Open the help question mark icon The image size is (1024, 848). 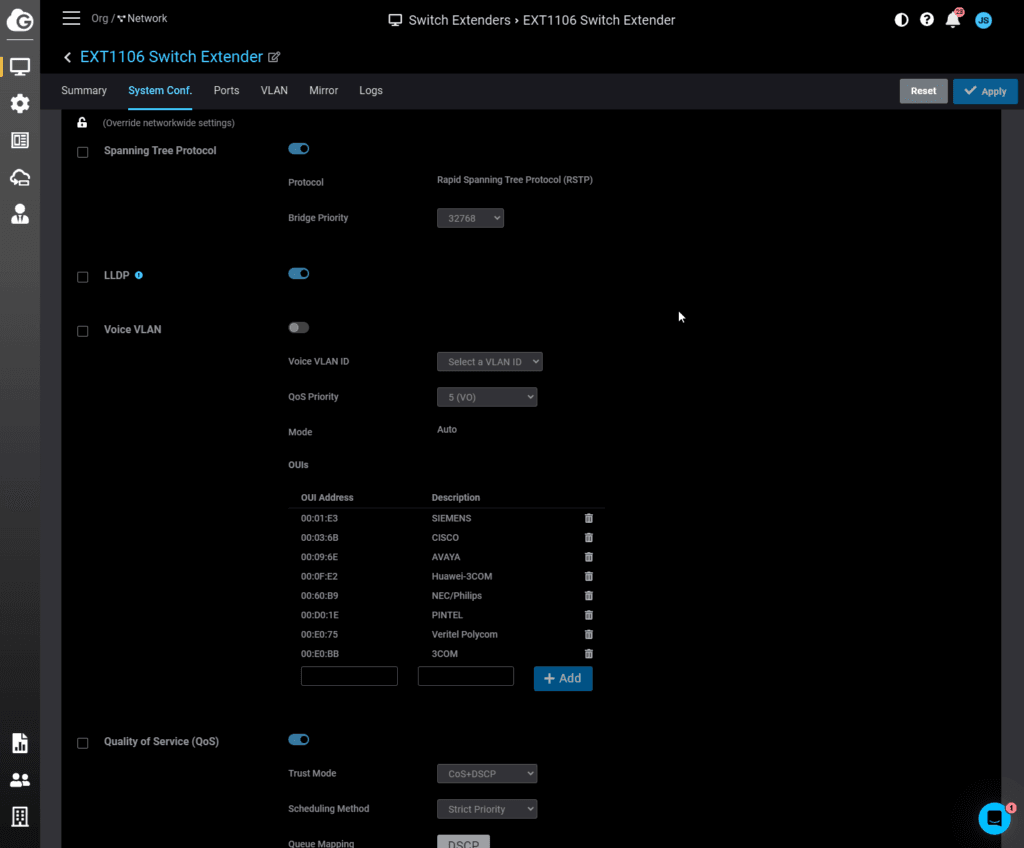click(x=927, y=19)
